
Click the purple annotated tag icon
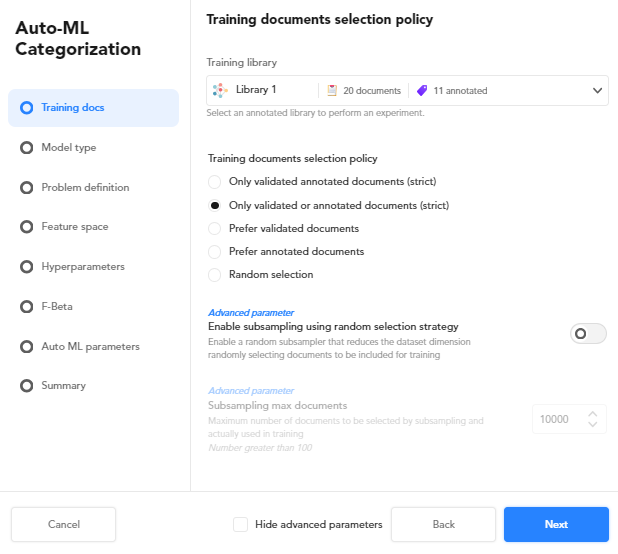click(x=422, y=90)
